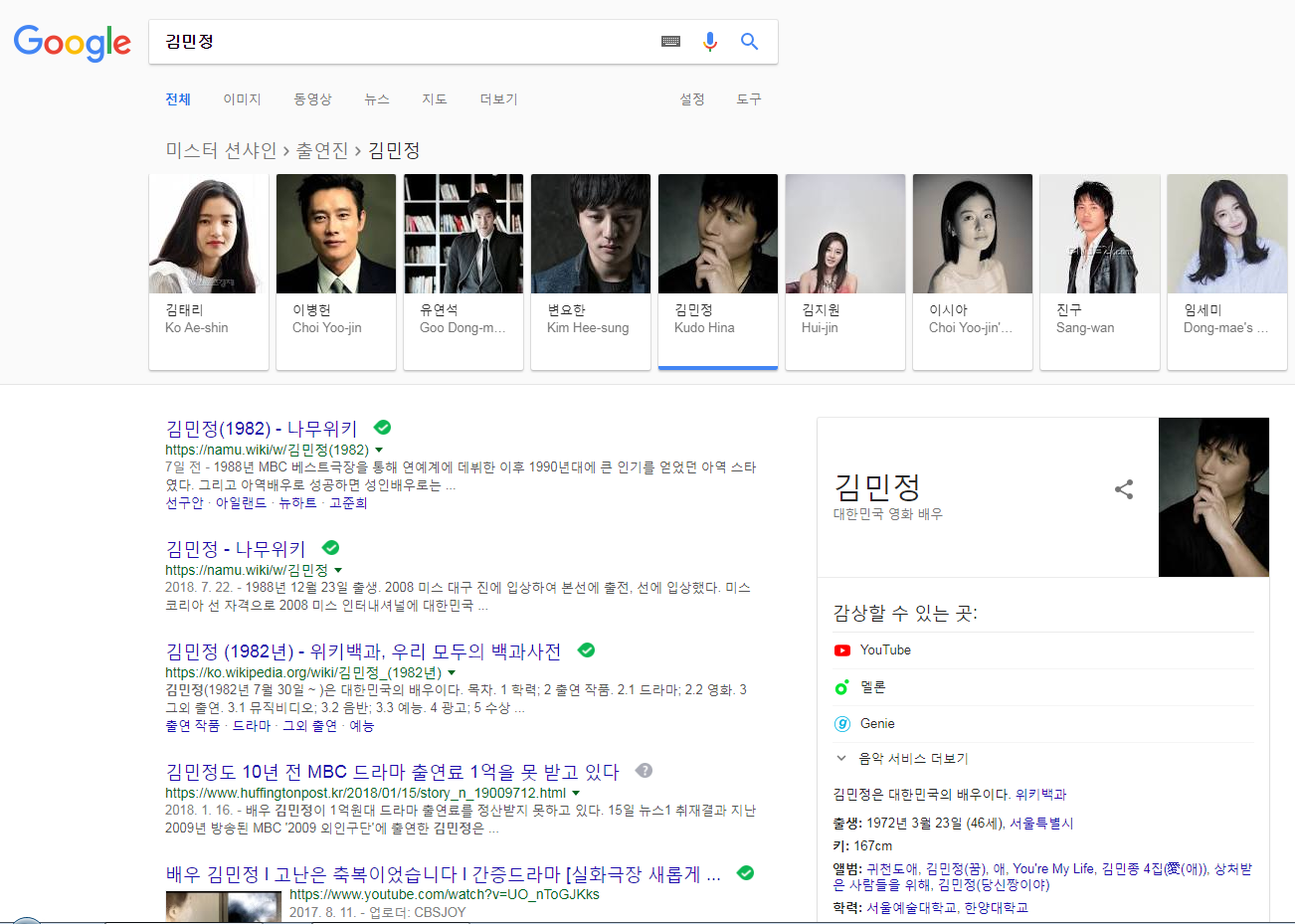Click the blue search magnifier icon
The image size is (1295, 924).
(x=749, y=42)
